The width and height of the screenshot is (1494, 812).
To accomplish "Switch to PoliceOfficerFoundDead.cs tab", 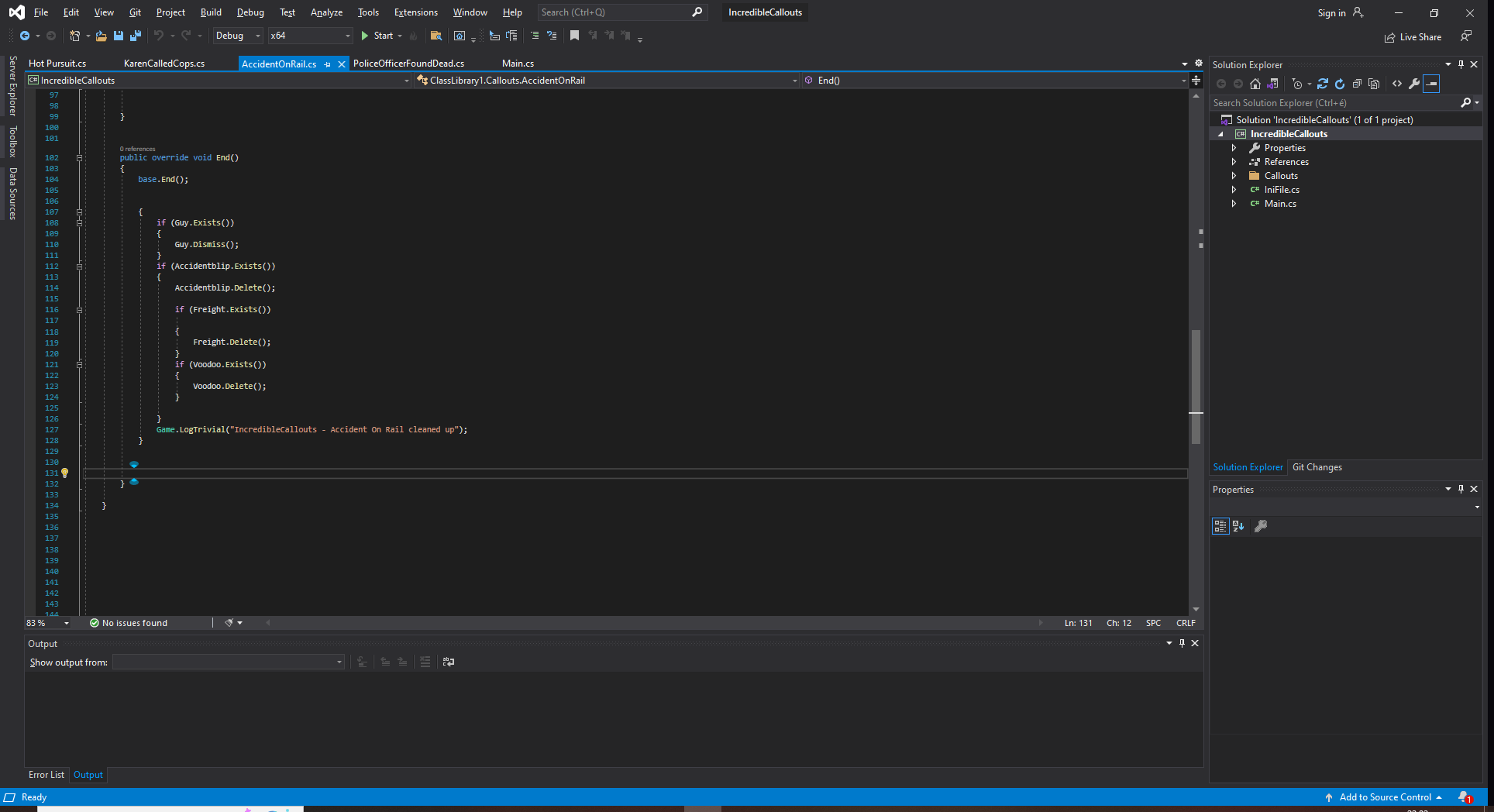I will tap(408, 64).
